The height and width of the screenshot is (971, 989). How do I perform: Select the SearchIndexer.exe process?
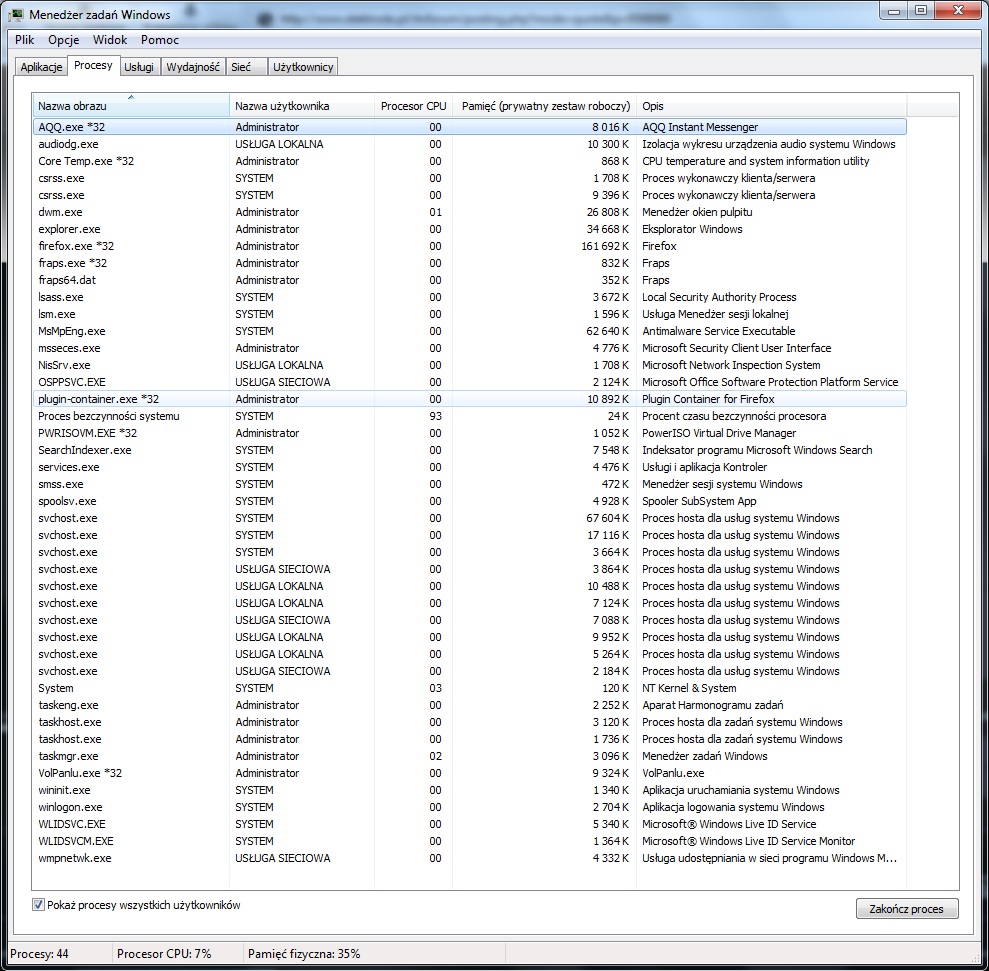469,450
